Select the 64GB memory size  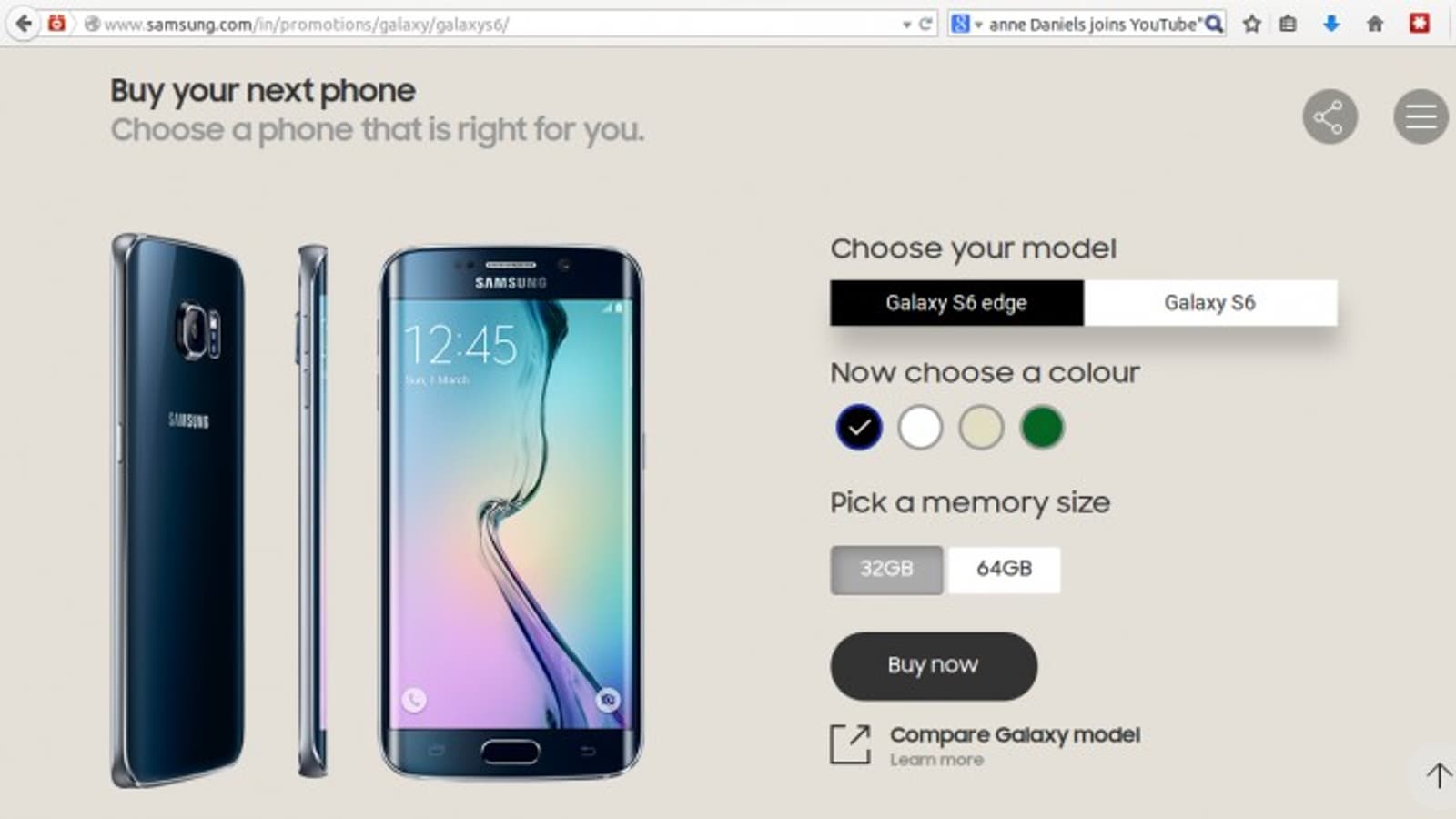pyautogui.click(x=1004, y=570)
